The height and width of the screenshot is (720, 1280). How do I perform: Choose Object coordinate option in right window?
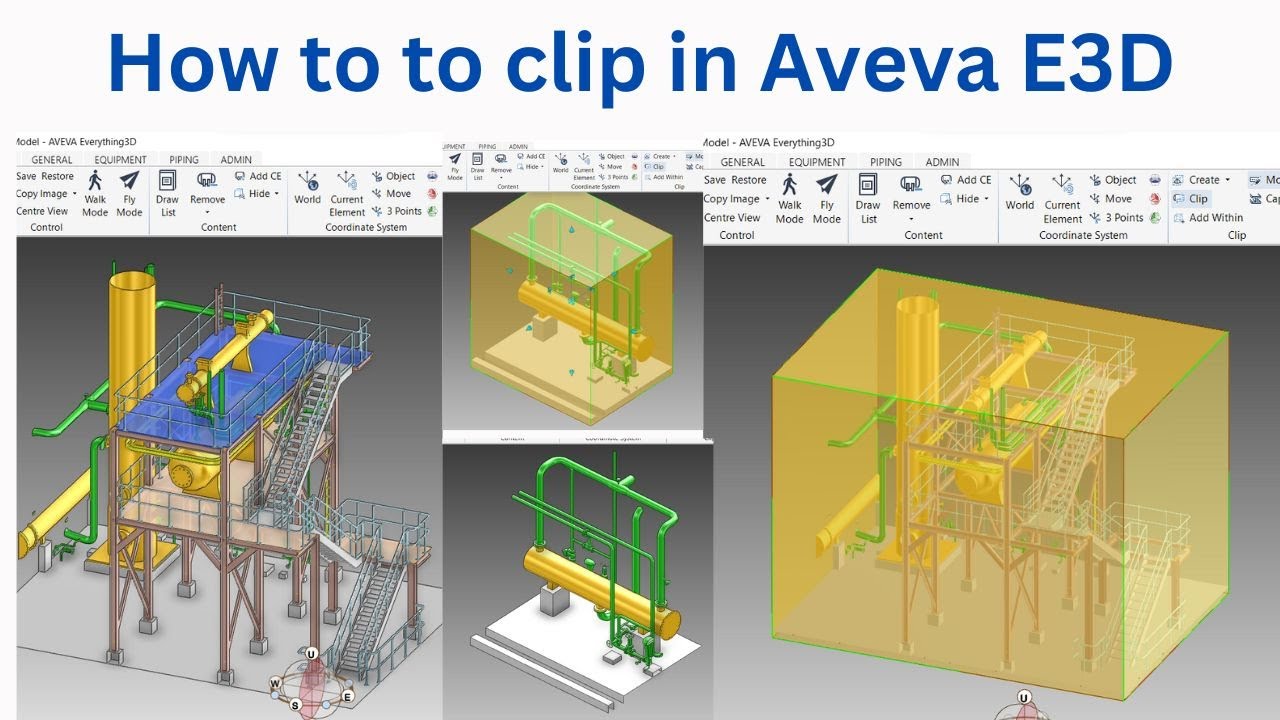(x=1112, y=180)
